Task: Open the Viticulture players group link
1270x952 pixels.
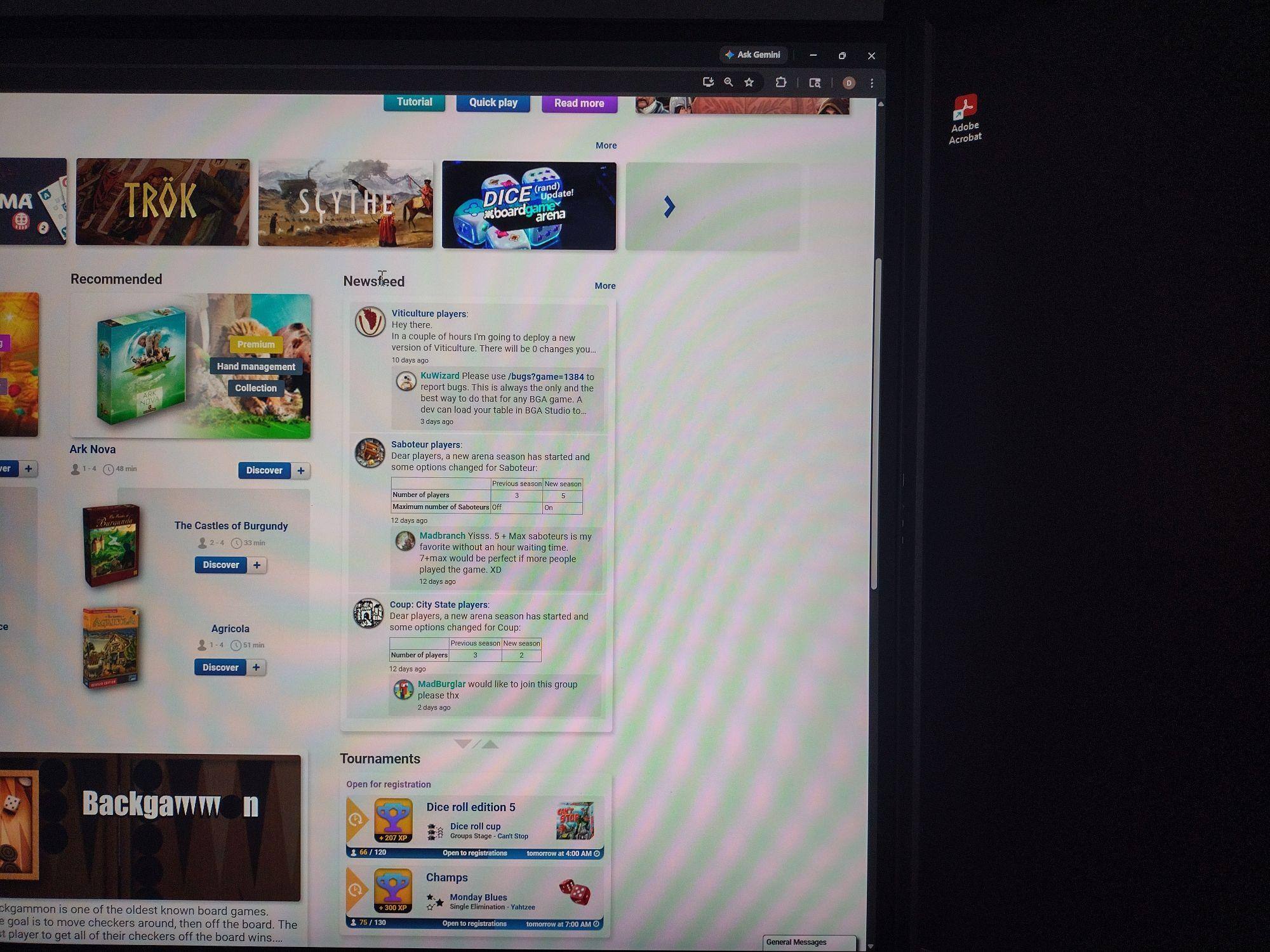Action: click(x=429, y=314)
